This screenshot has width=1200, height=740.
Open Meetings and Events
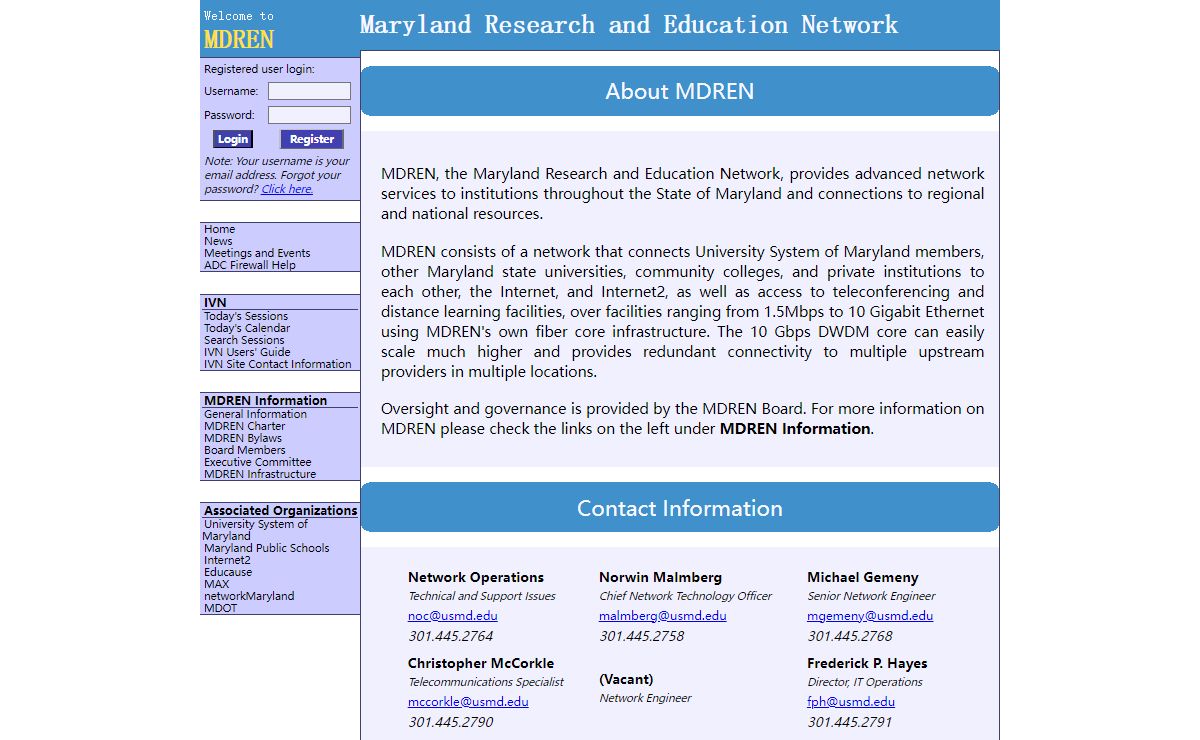(257, 253)
